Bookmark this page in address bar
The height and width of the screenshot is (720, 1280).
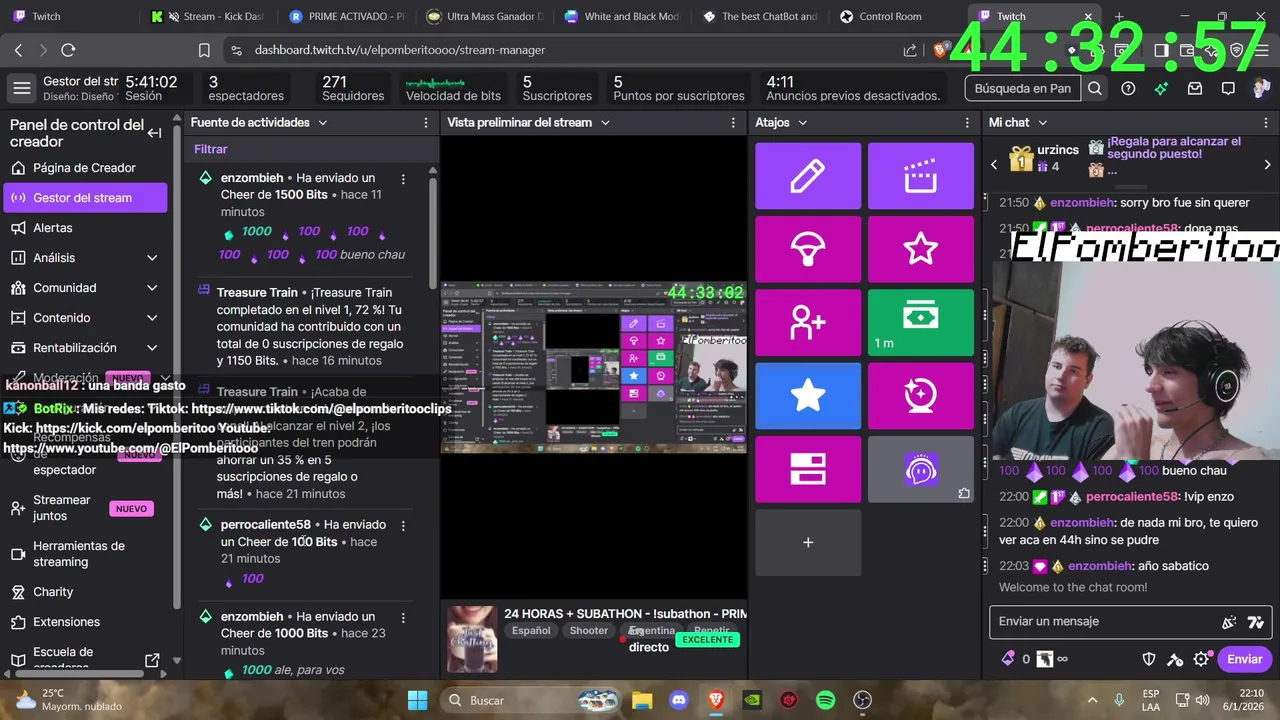[204, 50]
